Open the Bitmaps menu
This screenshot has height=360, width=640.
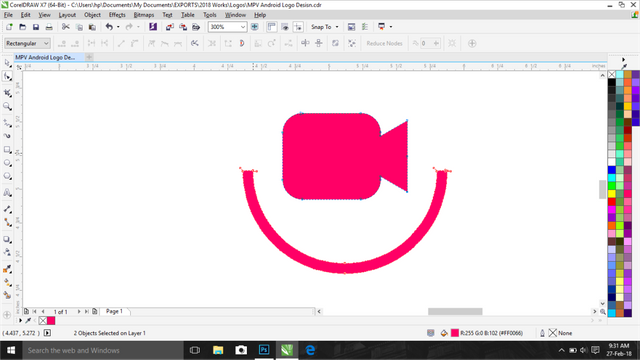click(x=144, y=15)
